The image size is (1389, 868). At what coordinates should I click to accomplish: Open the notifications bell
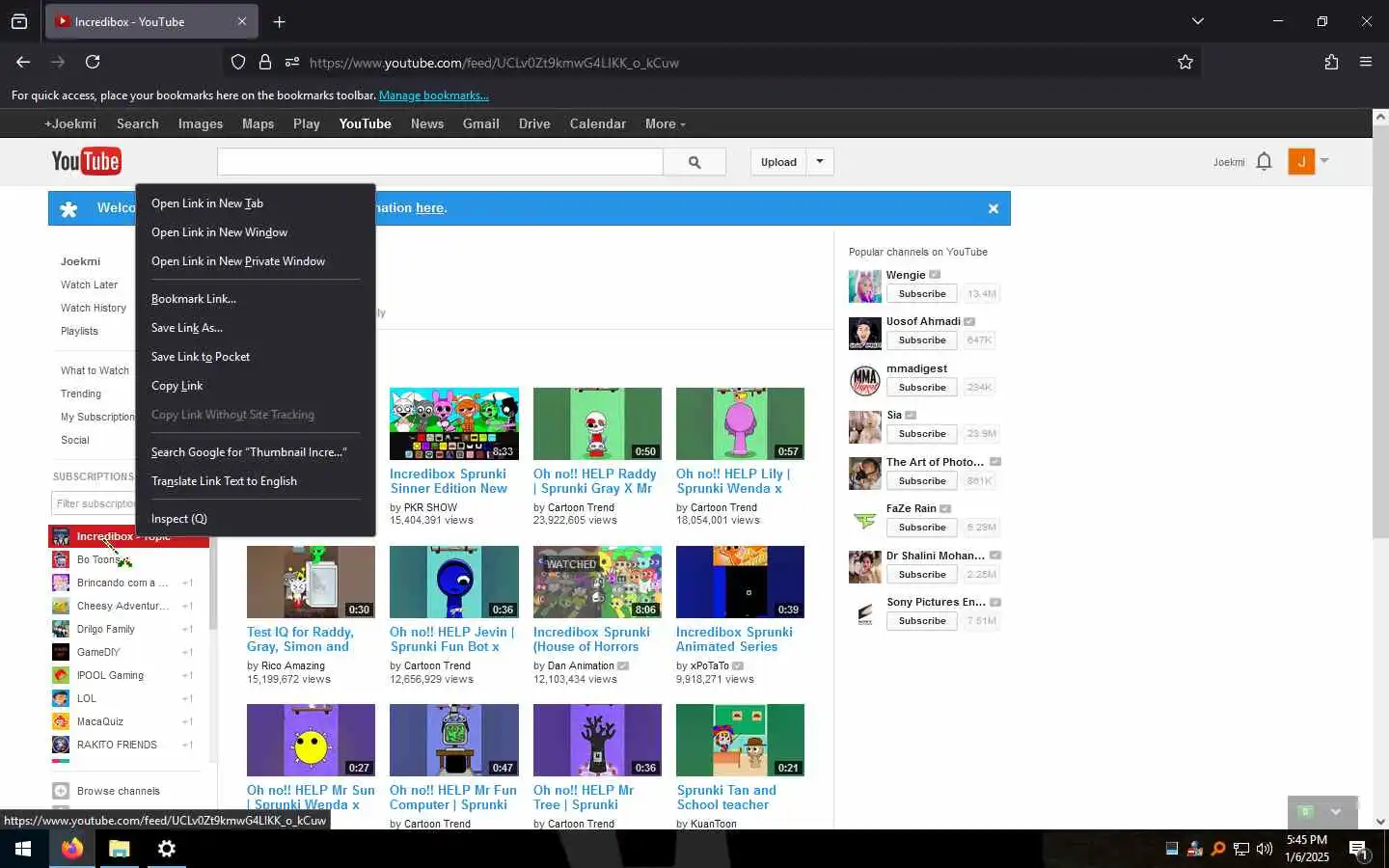tap(1265, 161)
